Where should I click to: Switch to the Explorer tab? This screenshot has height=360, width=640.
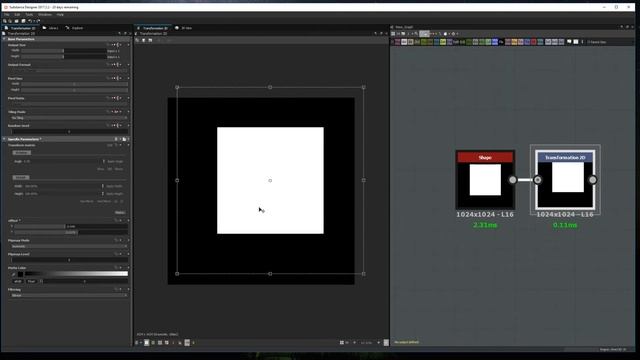[74, 28]
